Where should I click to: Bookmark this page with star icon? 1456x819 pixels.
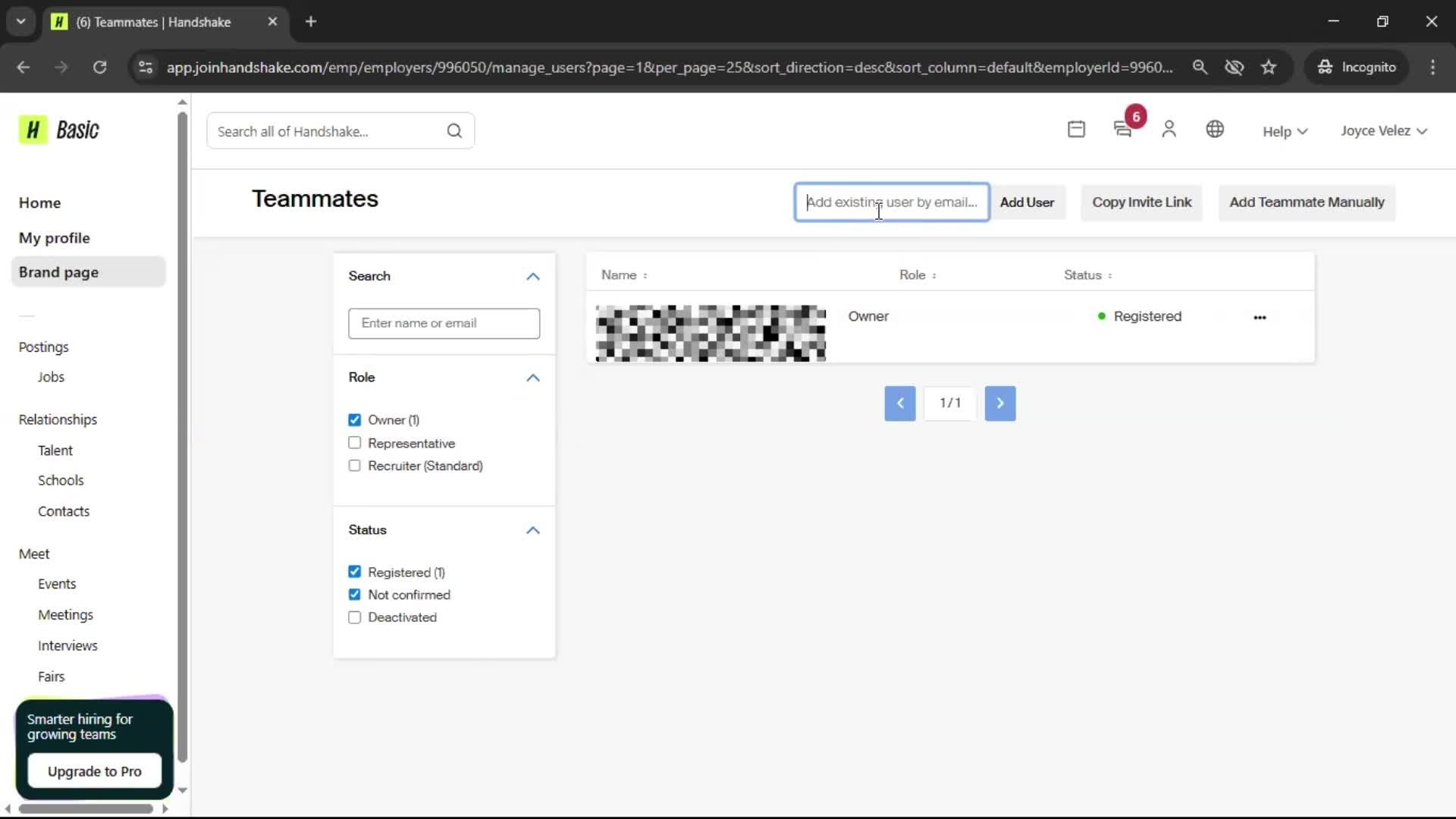point(1269,67)
